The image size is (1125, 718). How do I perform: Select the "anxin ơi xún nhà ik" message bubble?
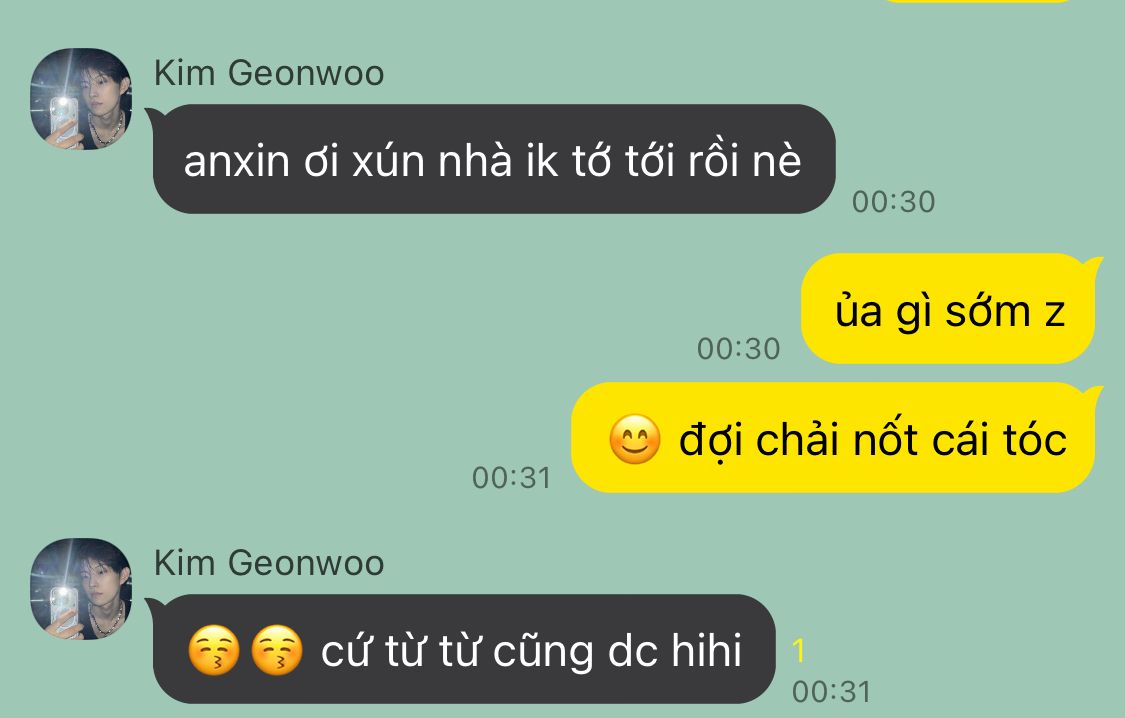click(493, 159)
